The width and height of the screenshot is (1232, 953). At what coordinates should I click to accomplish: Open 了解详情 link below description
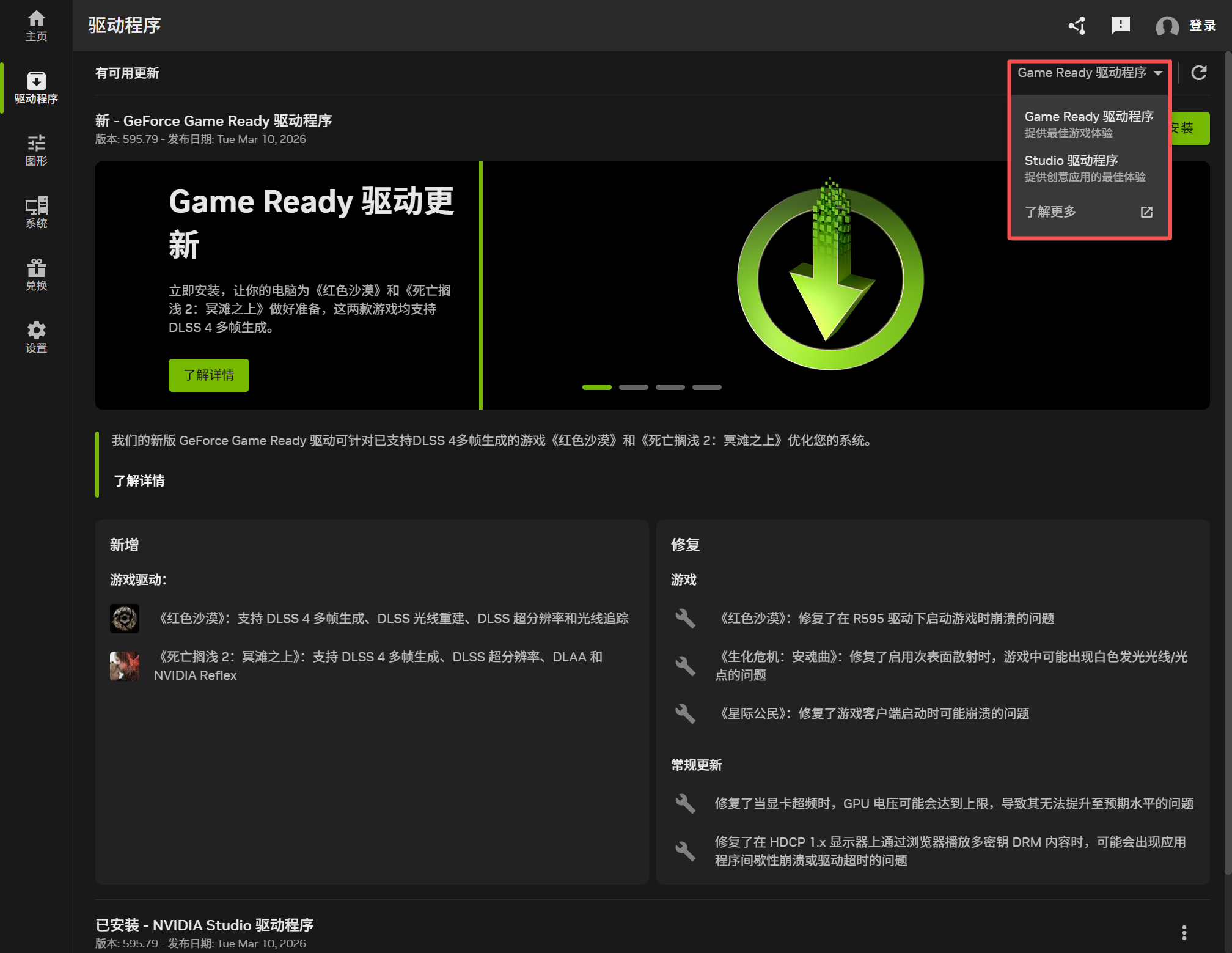tap(139, 481)
